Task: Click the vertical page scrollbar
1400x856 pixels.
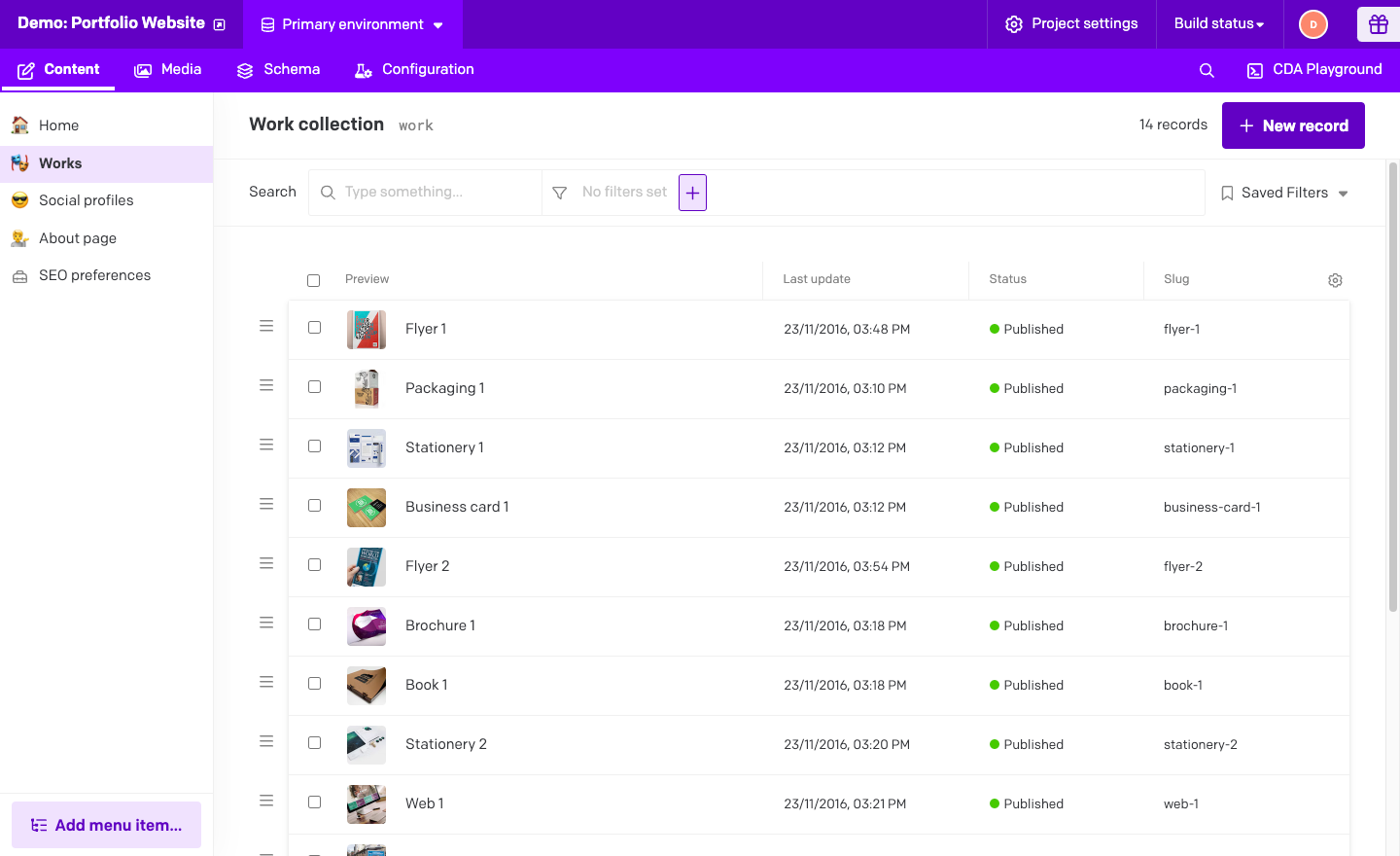Action: coord(1392,387)
